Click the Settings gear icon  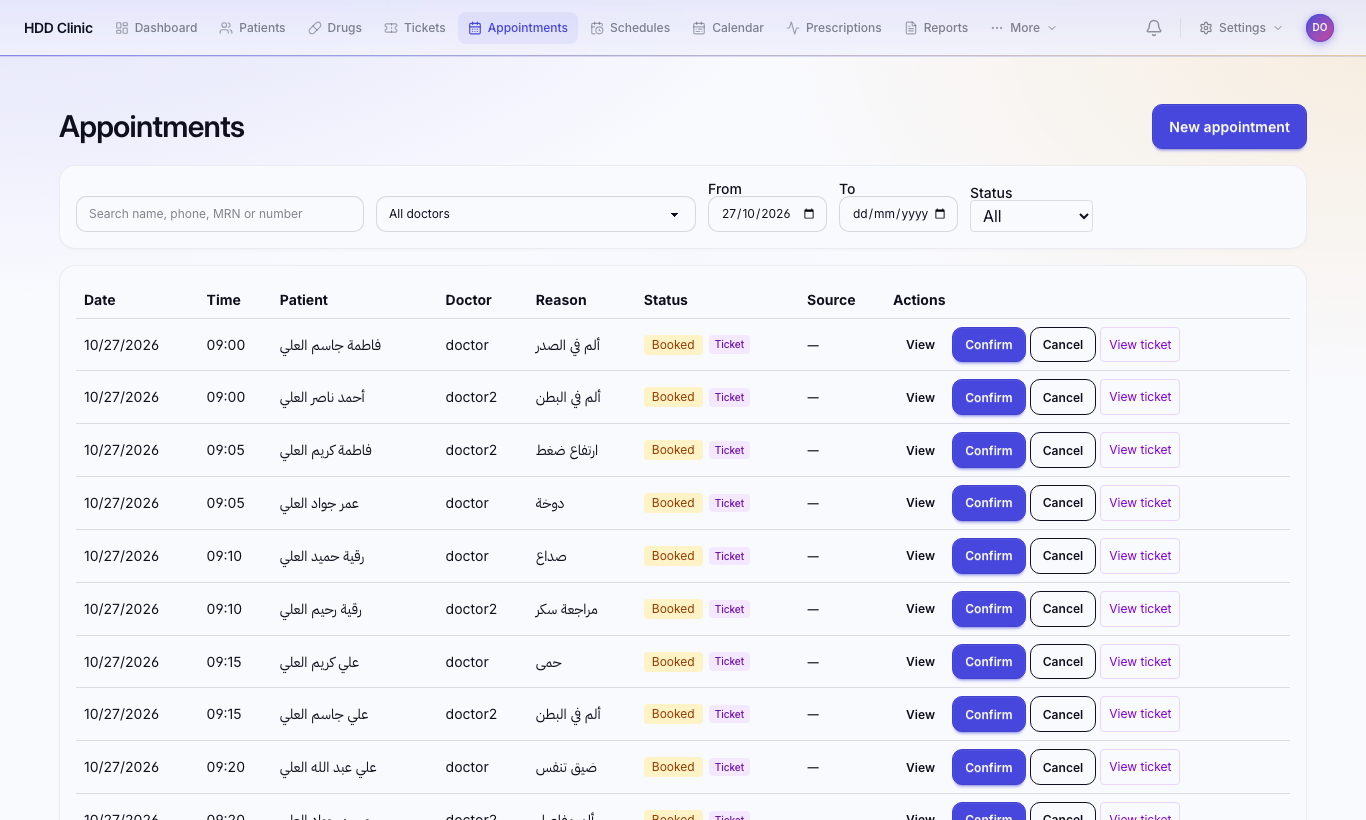point(1206,28)
